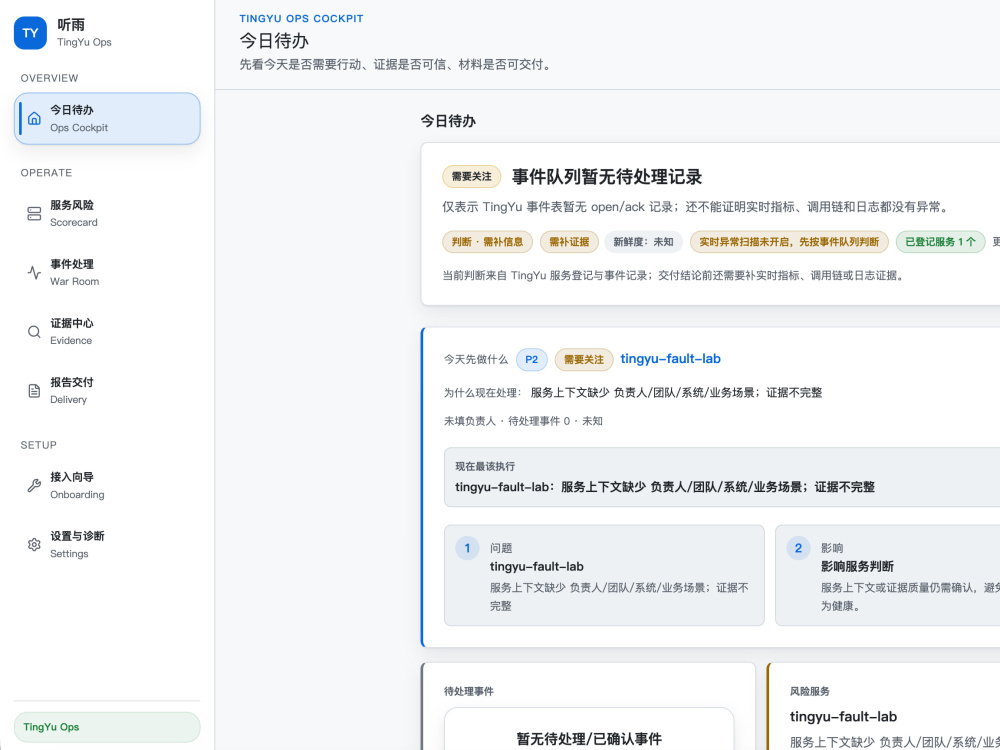Click the 今天先做什么 label
The width and height of the screenshot is (1000, 750).
point(476,360)
